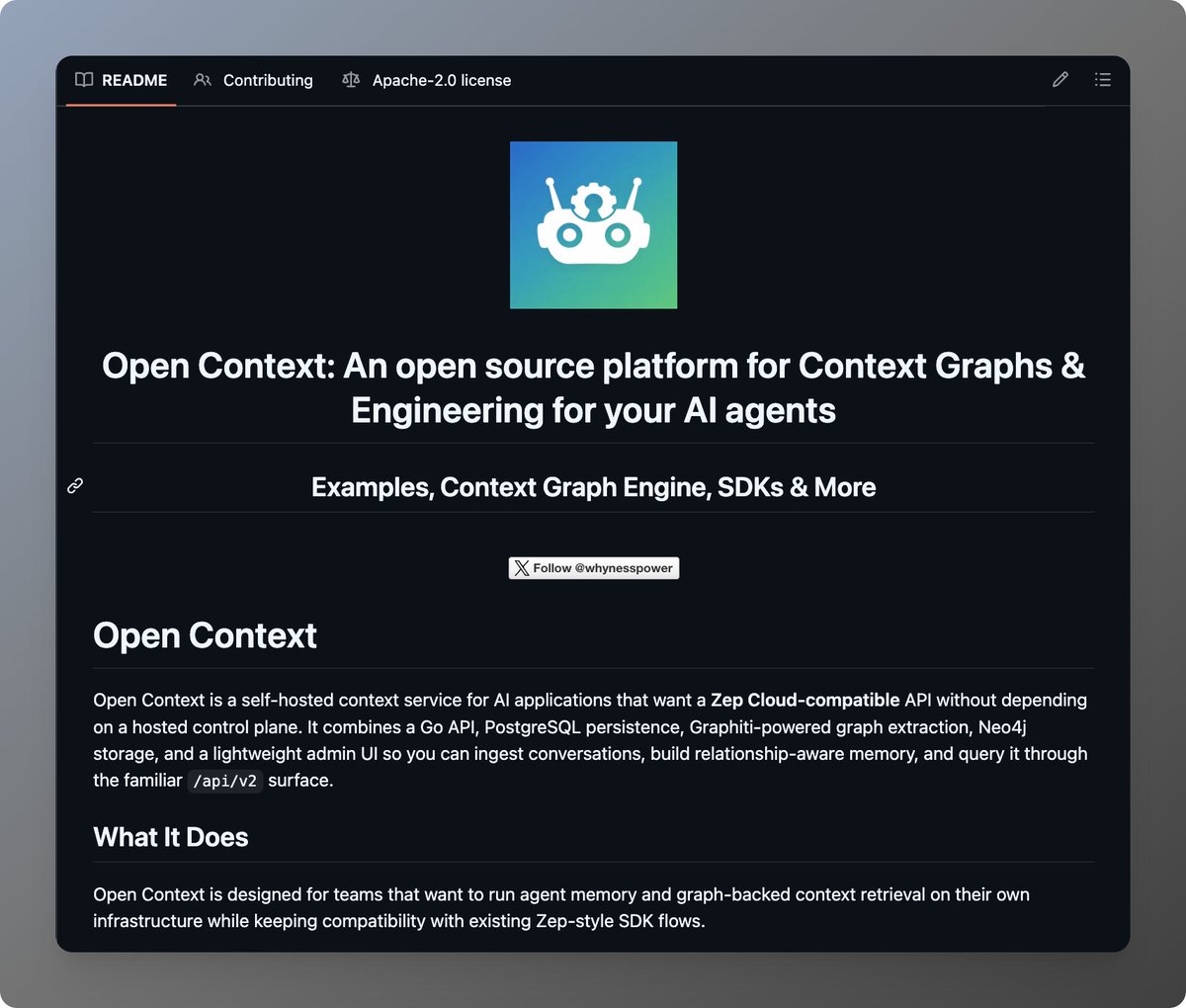Click 'Graphiti-powered graph extraction' in the paragraph

829,726
